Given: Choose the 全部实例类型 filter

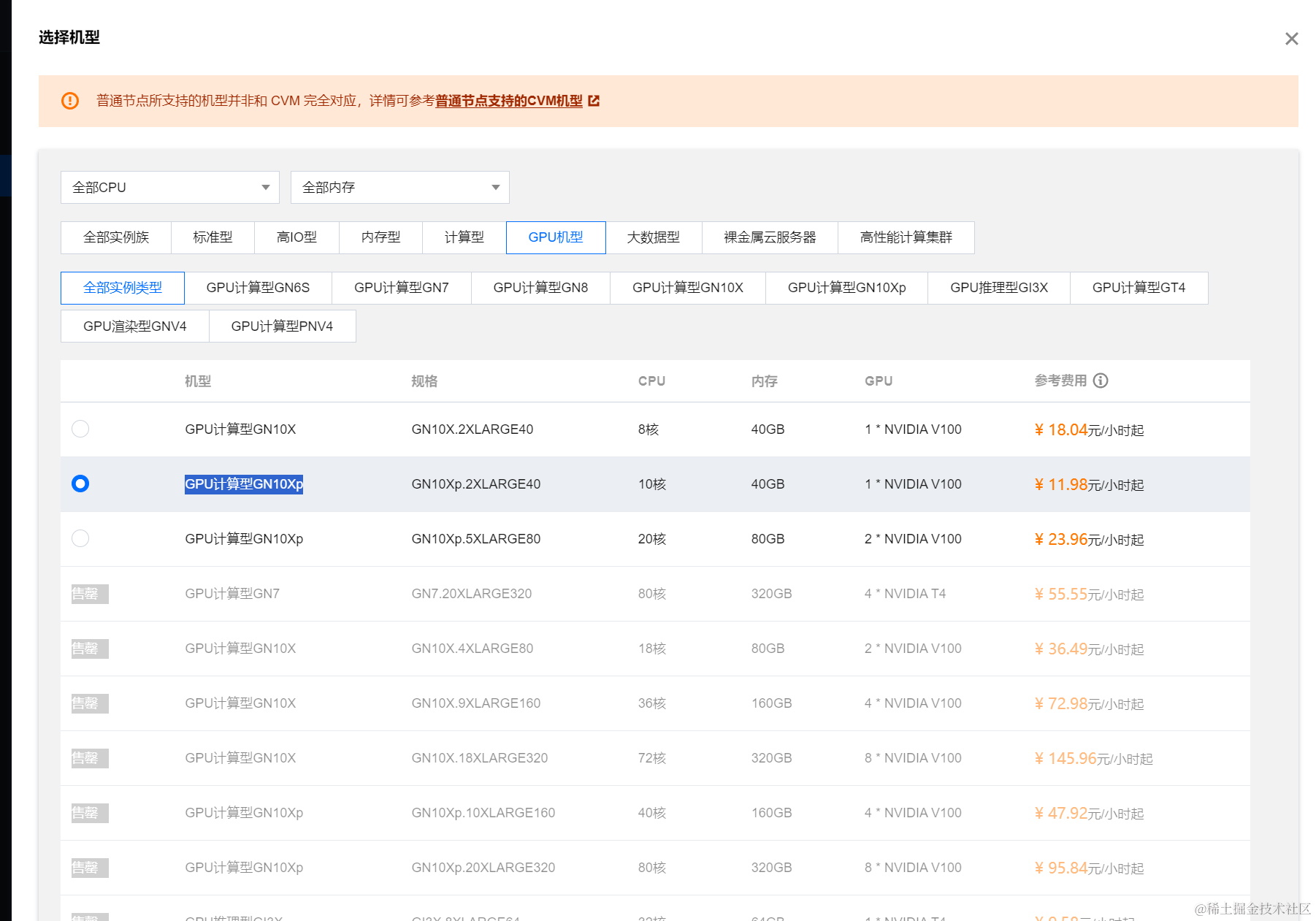Looking at the screenshot, I should [123, 288].
